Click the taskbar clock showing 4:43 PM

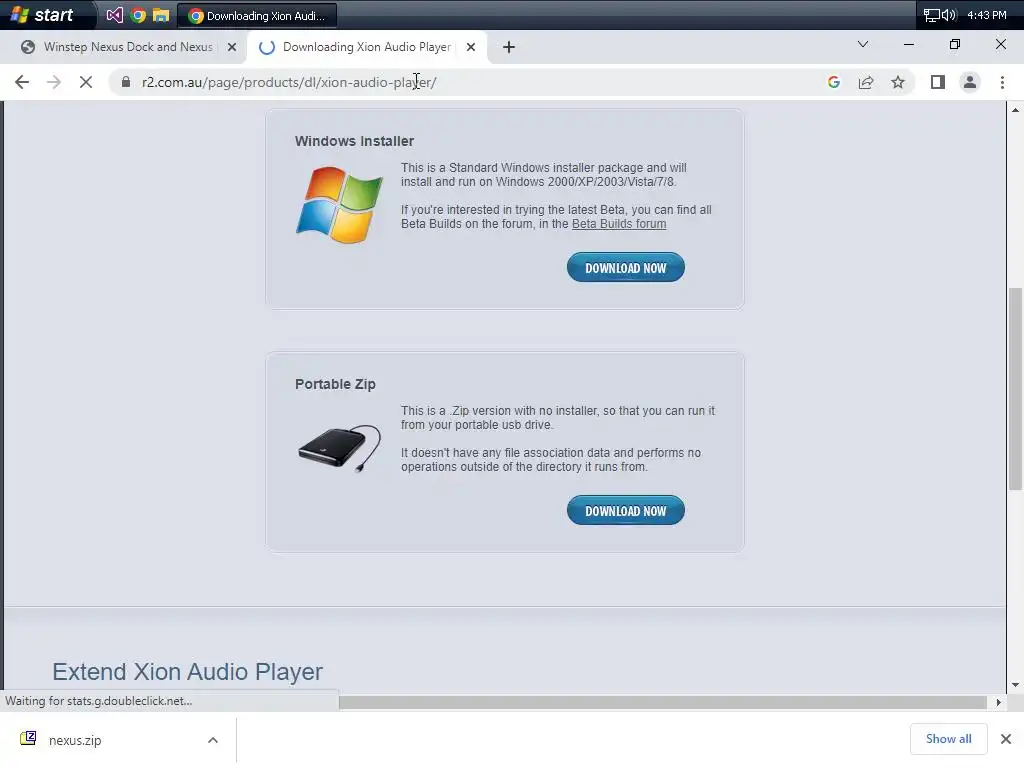click(x=987, y=15)
